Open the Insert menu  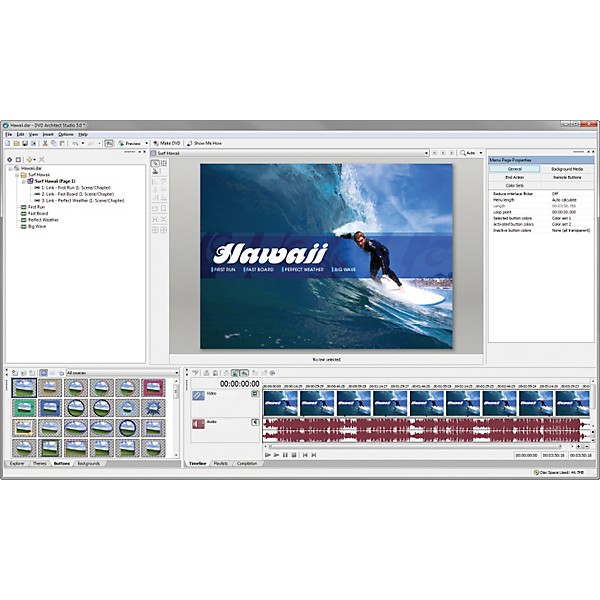[48, 134]
